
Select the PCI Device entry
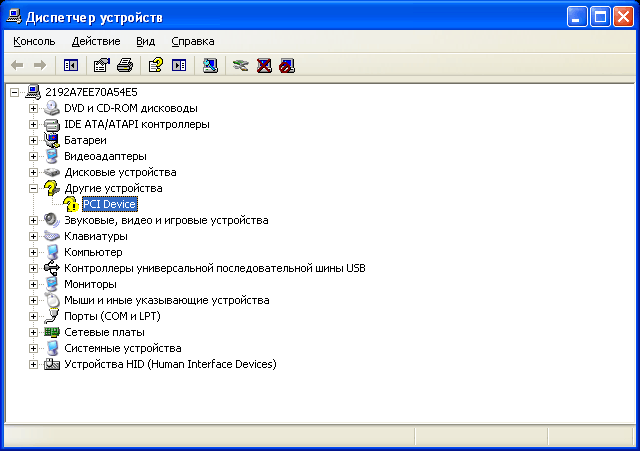[109, 204]
